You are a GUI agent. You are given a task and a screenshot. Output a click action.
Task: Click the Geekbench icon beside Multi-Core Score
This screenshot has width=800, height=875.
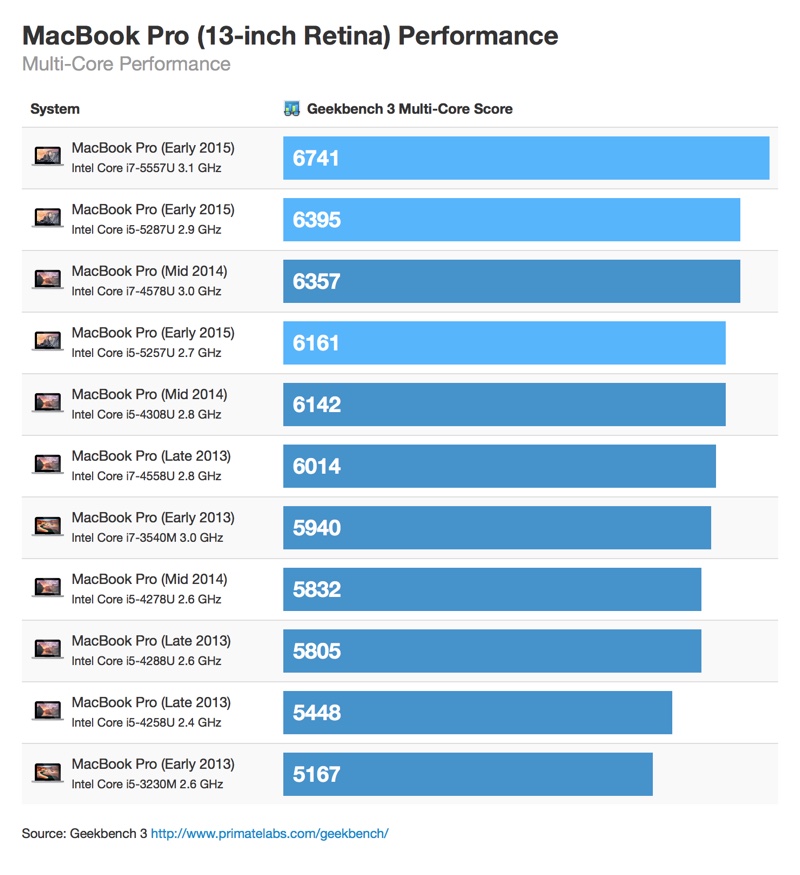coord(292,109)
